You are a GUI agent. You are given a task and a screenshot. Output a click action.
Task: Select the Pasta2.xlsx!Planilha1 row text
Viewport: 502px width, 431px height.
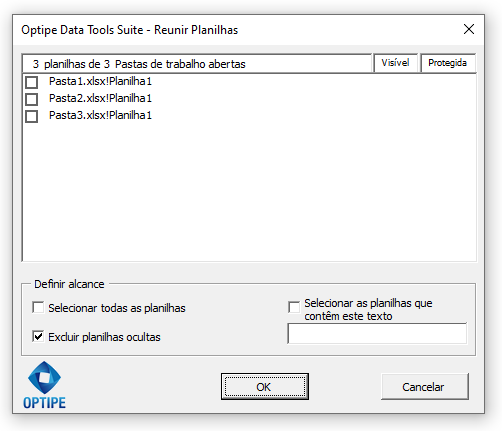(100, 98)
